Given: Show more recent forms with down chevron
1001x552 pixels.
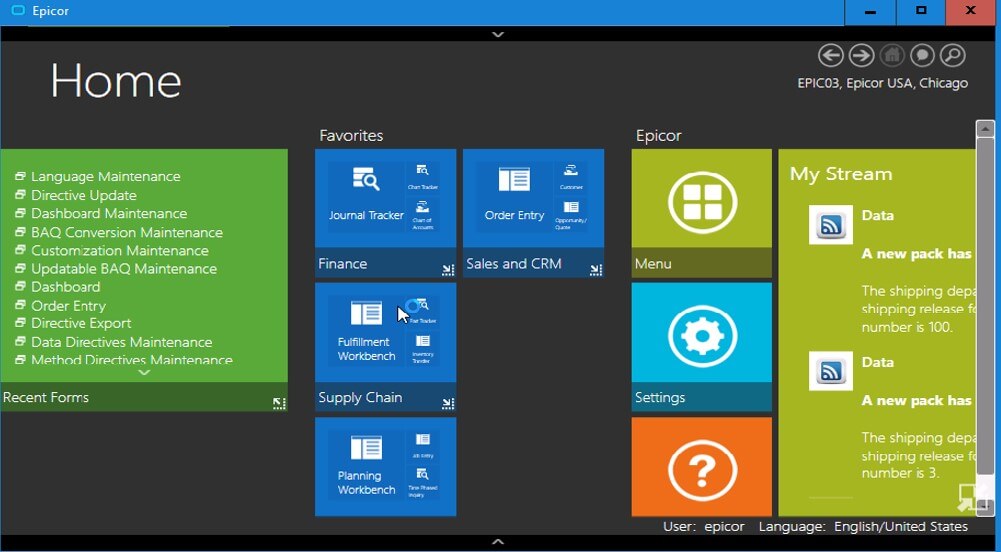Looking at the screenshot, I should coord(144,372).
